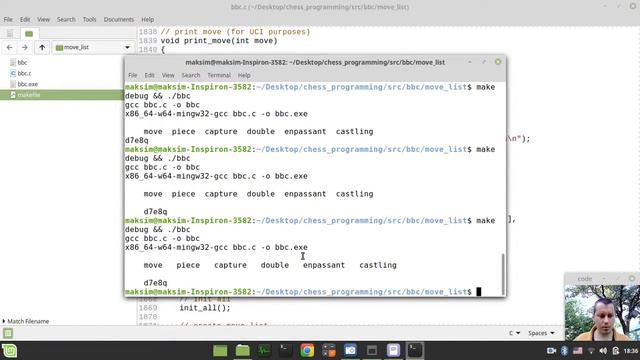Viewport: 640px width, 360px height.
Task: Click the camera recording tray icon
Action: click(x=551, y=351)
